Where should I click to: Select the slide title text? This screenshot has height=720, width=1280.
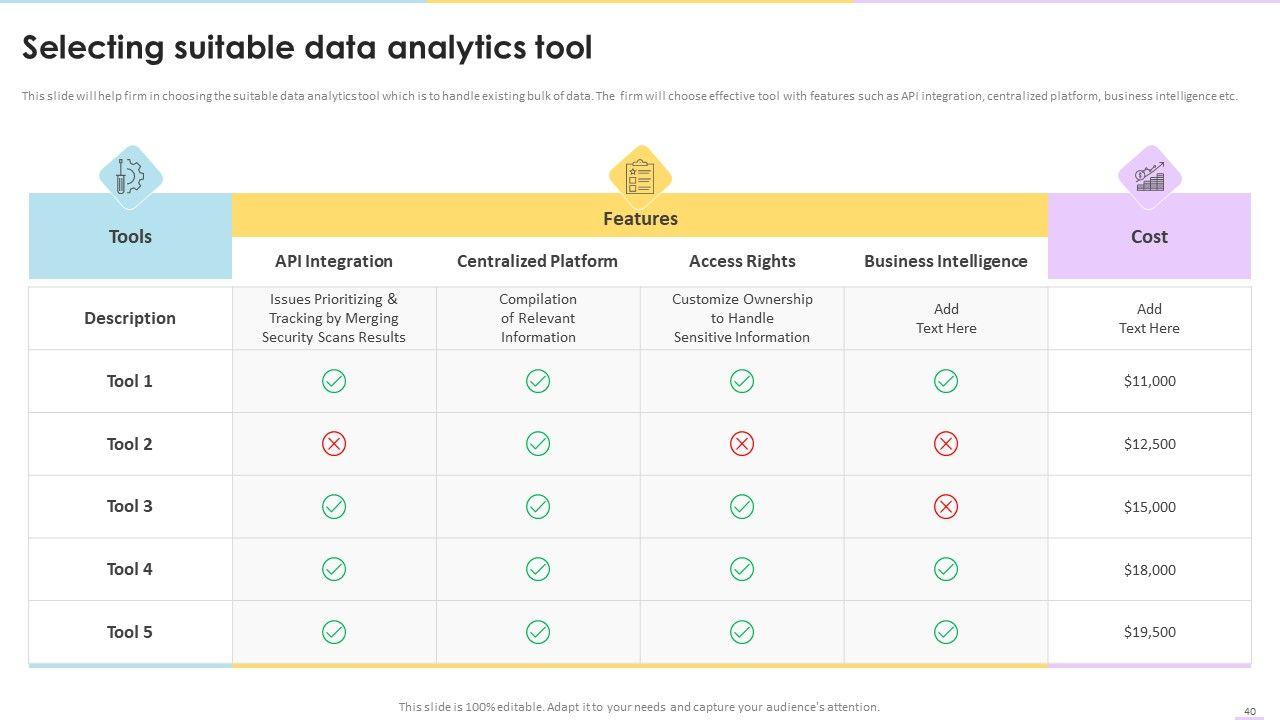tap(307, 48)
